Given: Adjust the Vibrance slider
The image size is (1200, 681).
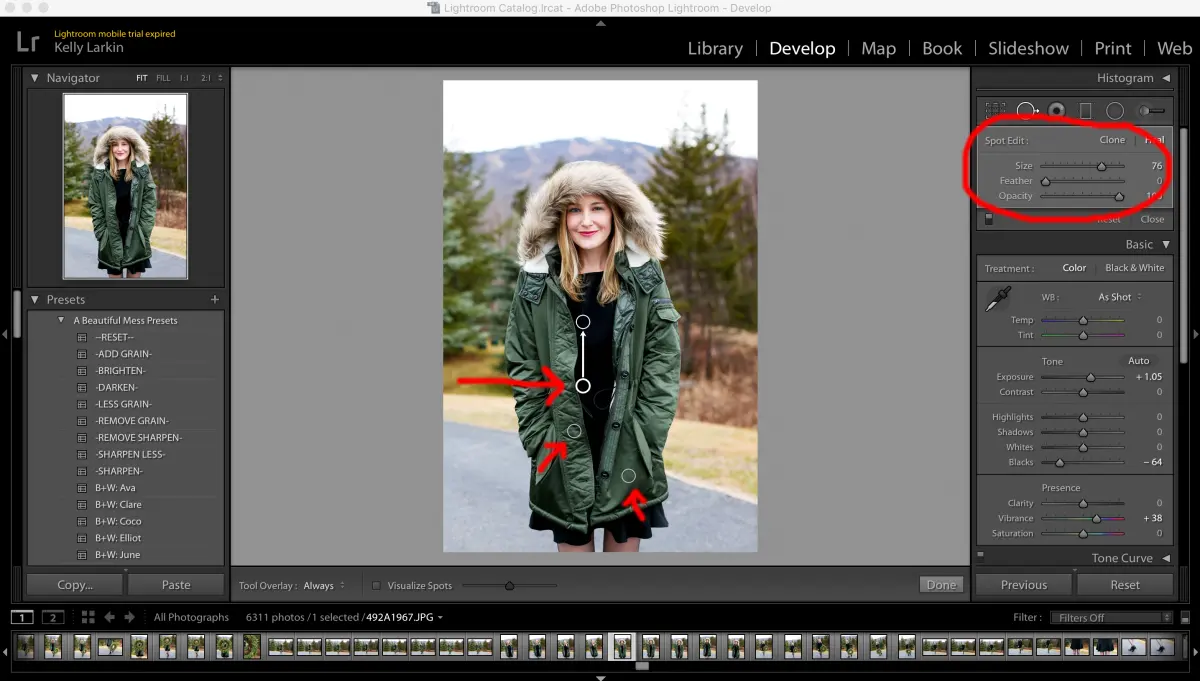Looking at the screenshot, I should [x=1096, y=518].
